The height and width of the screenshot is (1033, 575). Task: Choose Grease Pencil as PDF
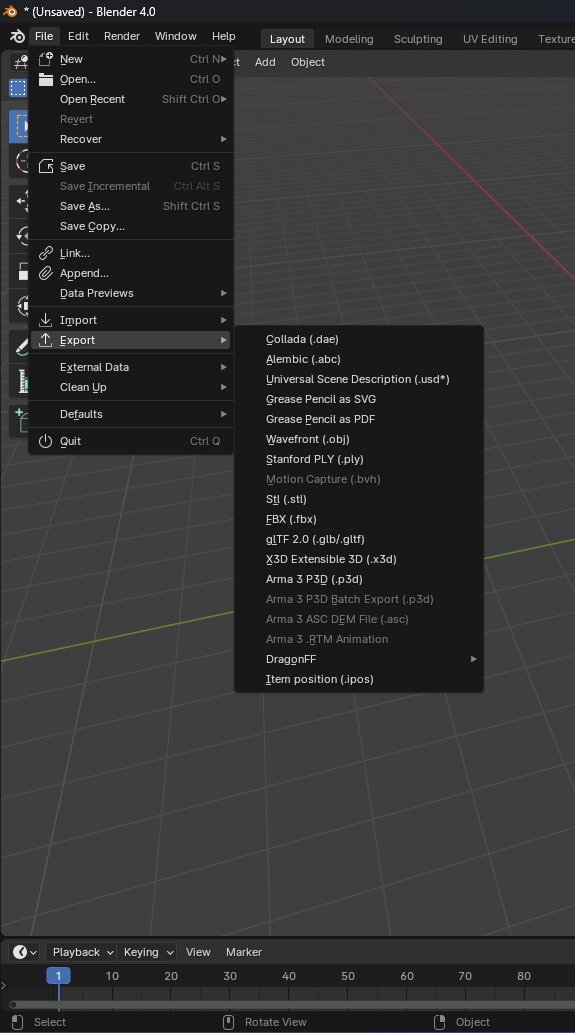(359, 419)
